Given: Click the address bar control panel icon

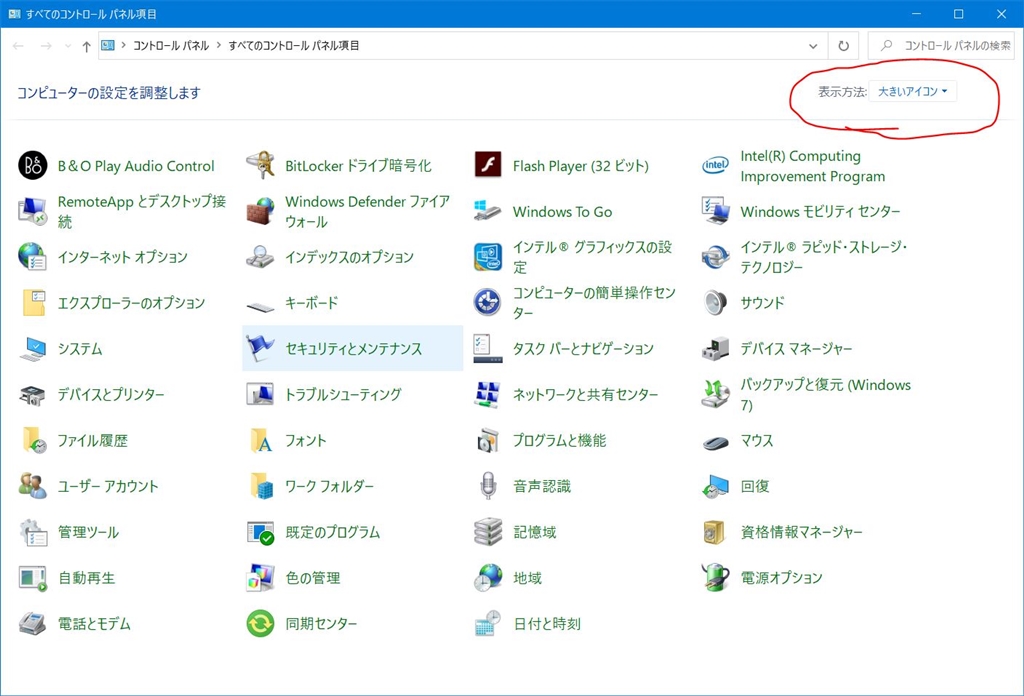Looking at the screenshot, I should [x=108, y=45].
